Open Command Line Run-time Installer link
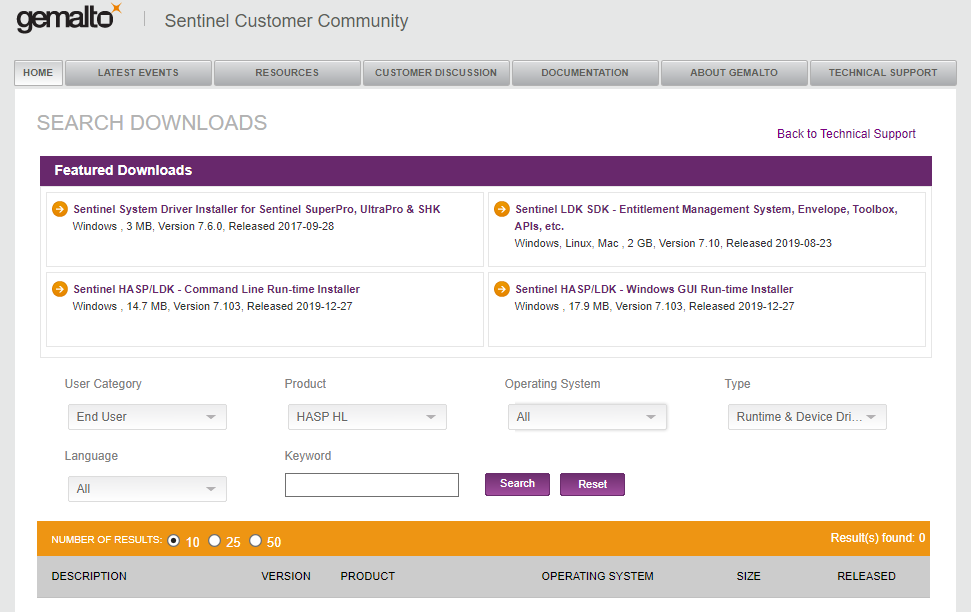Image resolution: width=971 pixels, height=612 pixels. pyautogui.click(x=216, y=289)
